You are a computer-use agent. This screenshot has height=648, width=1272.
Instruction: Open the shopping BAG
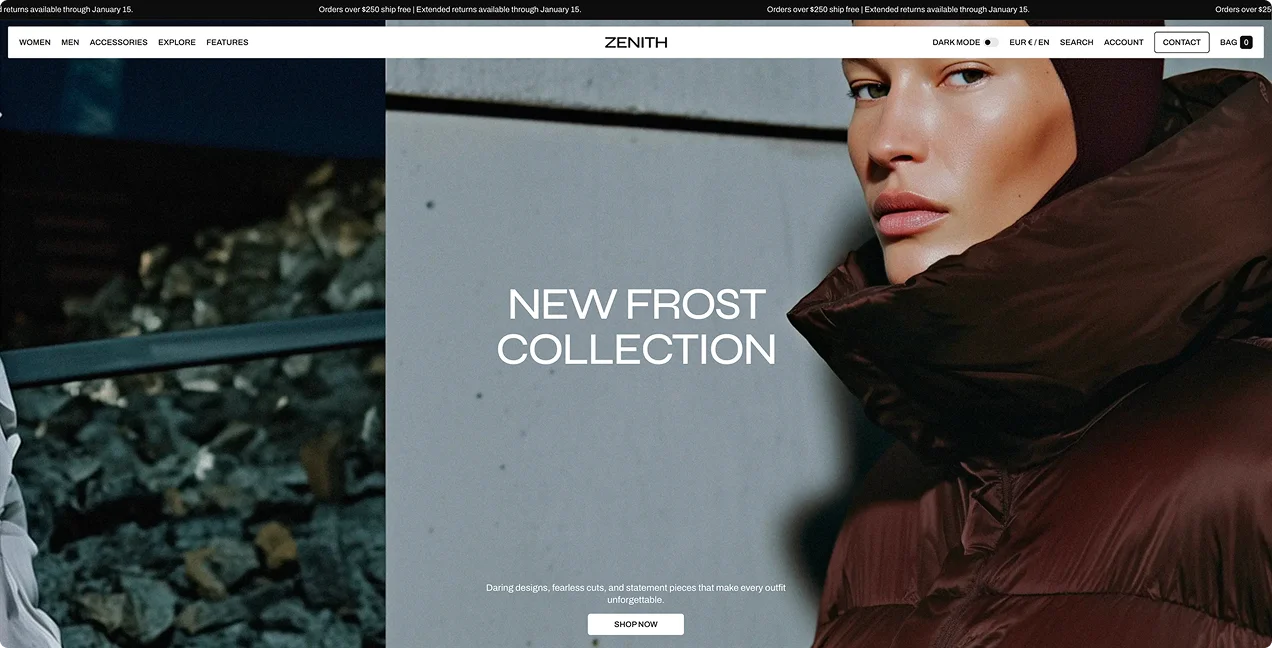[x=1236, y=42]
